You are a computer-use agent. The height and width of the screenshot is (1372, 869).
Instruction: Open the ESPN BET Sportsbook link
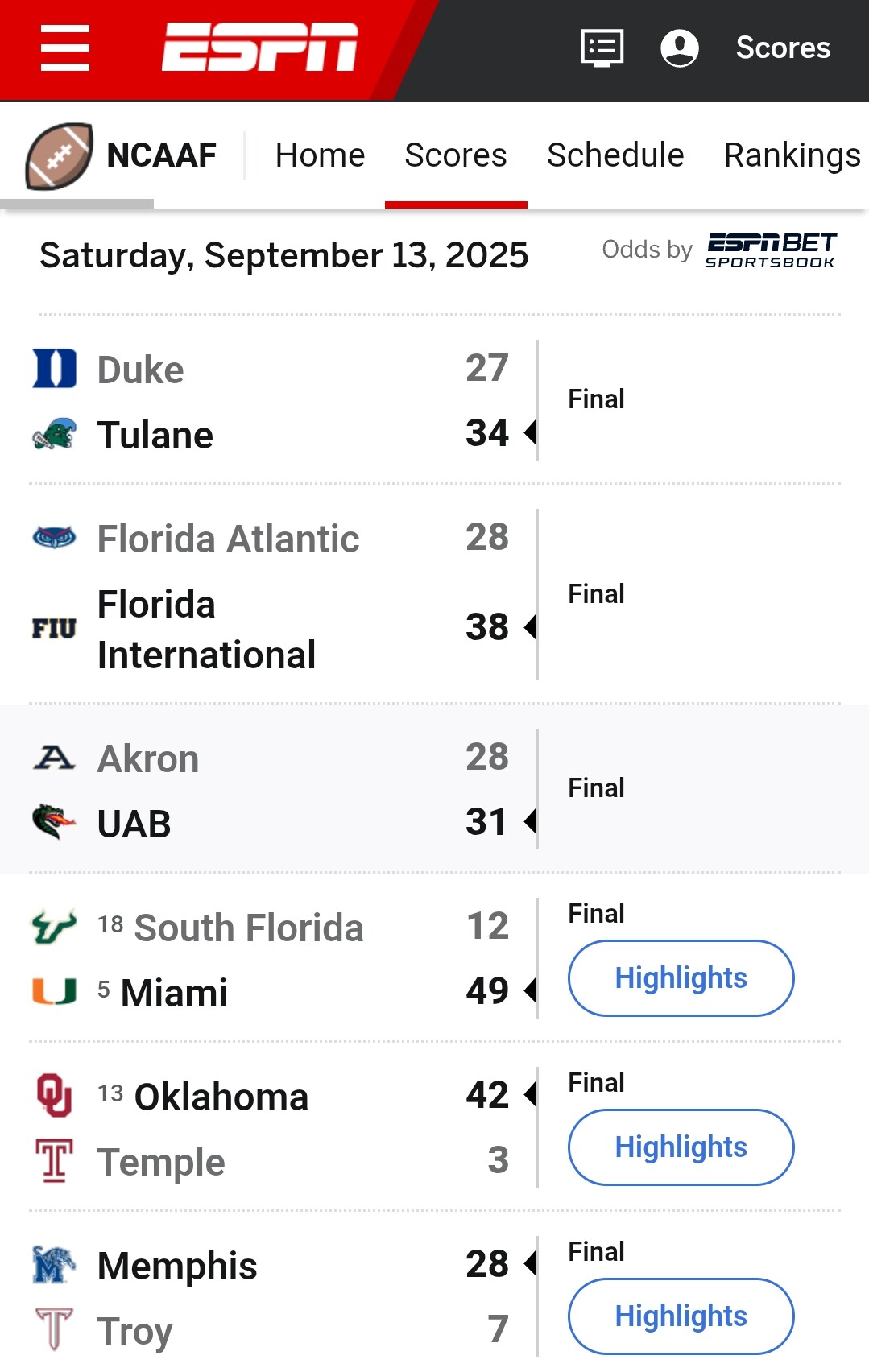[771, 250]
